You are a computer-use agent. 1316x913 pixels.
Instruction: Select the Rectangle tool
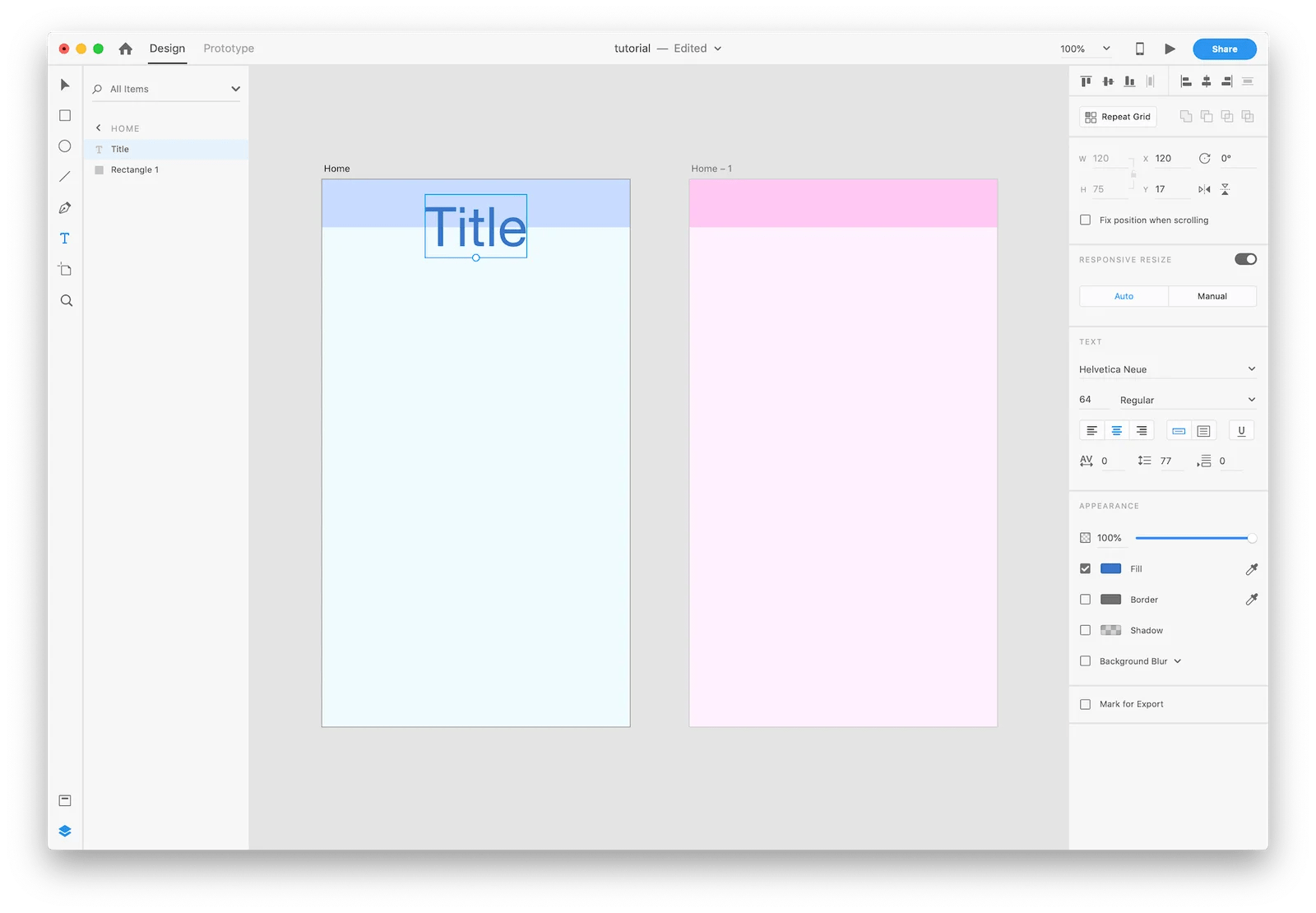point(65,116)
